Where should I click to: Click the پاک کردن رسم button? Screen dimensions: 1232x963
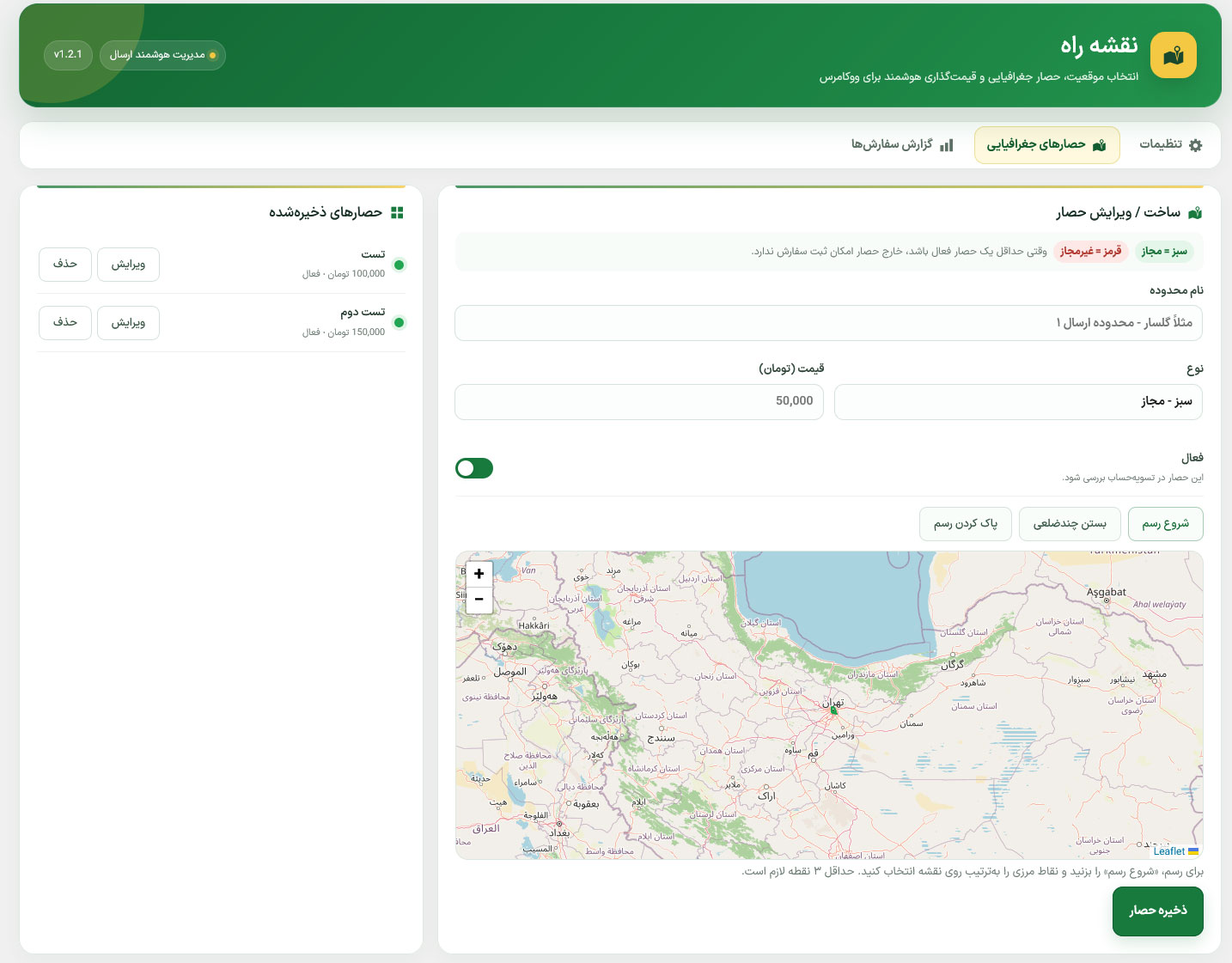pyautogui.click(x=966, y=524)
